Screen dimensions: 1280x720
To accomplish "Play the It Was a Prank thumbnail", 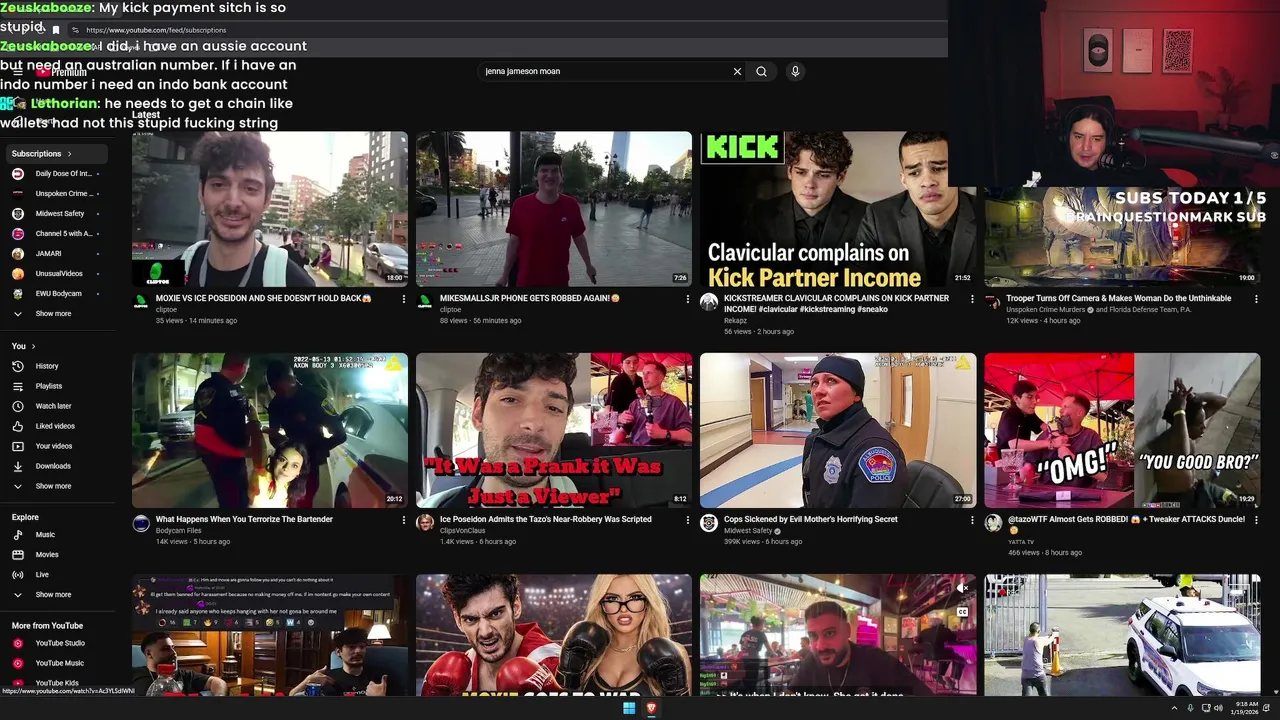I will click(x=554, y=430).
